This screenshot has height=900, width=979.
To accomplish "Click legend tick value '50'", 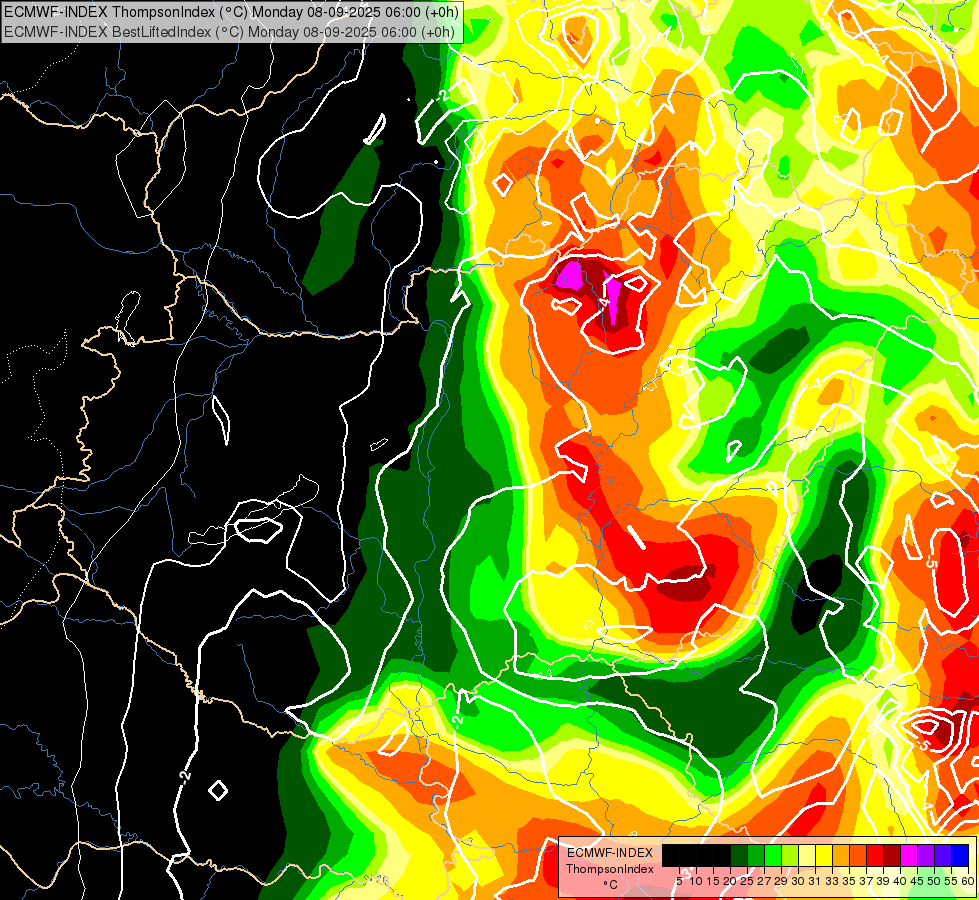I will tap(935, 881).
